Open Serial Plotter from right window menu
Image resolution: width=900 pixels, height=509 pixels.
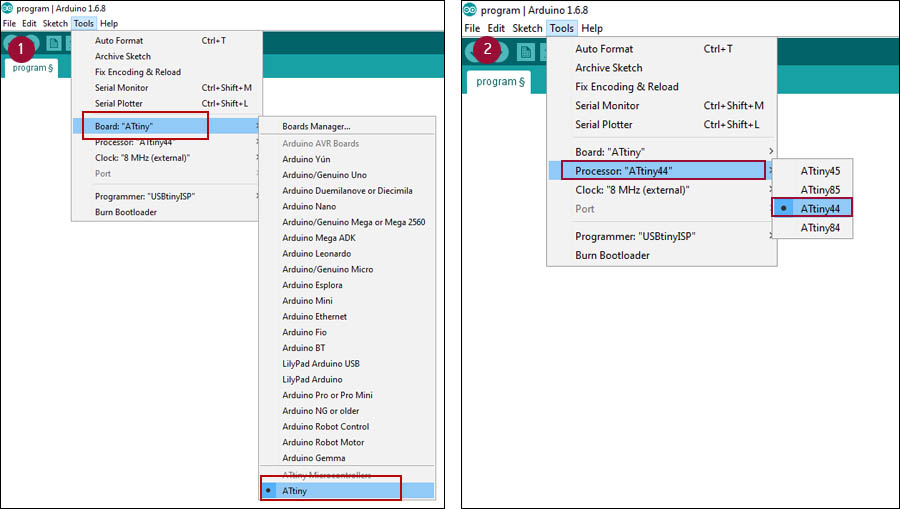click(x=662, y=125)
